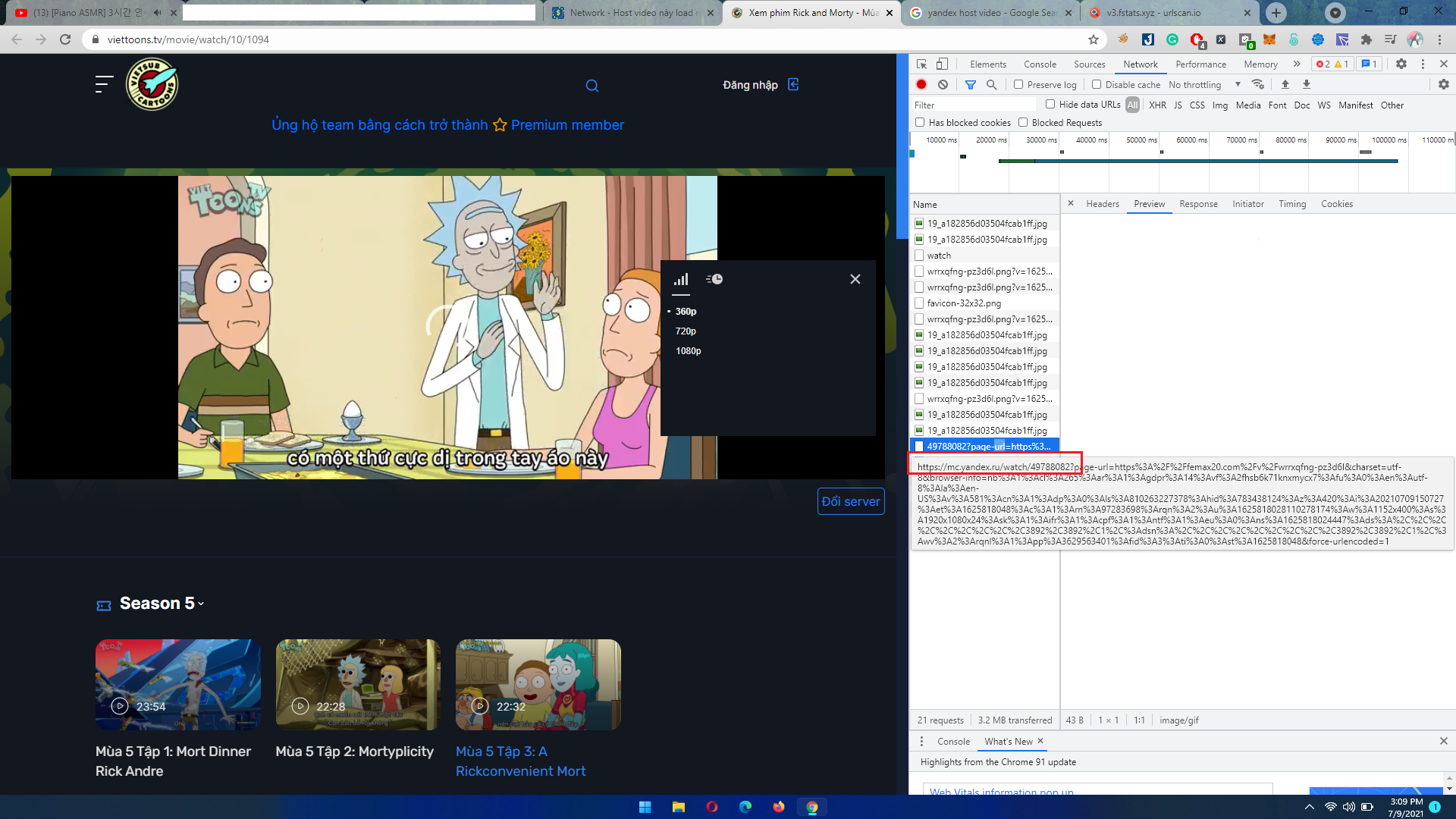
Task: Clear the network log
Action: click(x=943, y=85)
